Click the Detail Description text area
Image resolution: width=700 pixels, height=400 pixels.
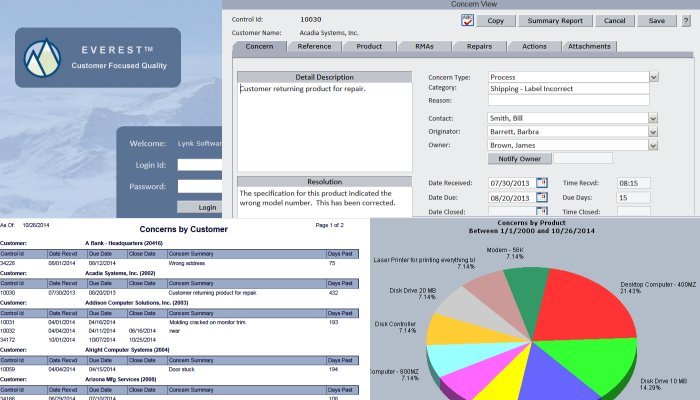click(325, 127)
